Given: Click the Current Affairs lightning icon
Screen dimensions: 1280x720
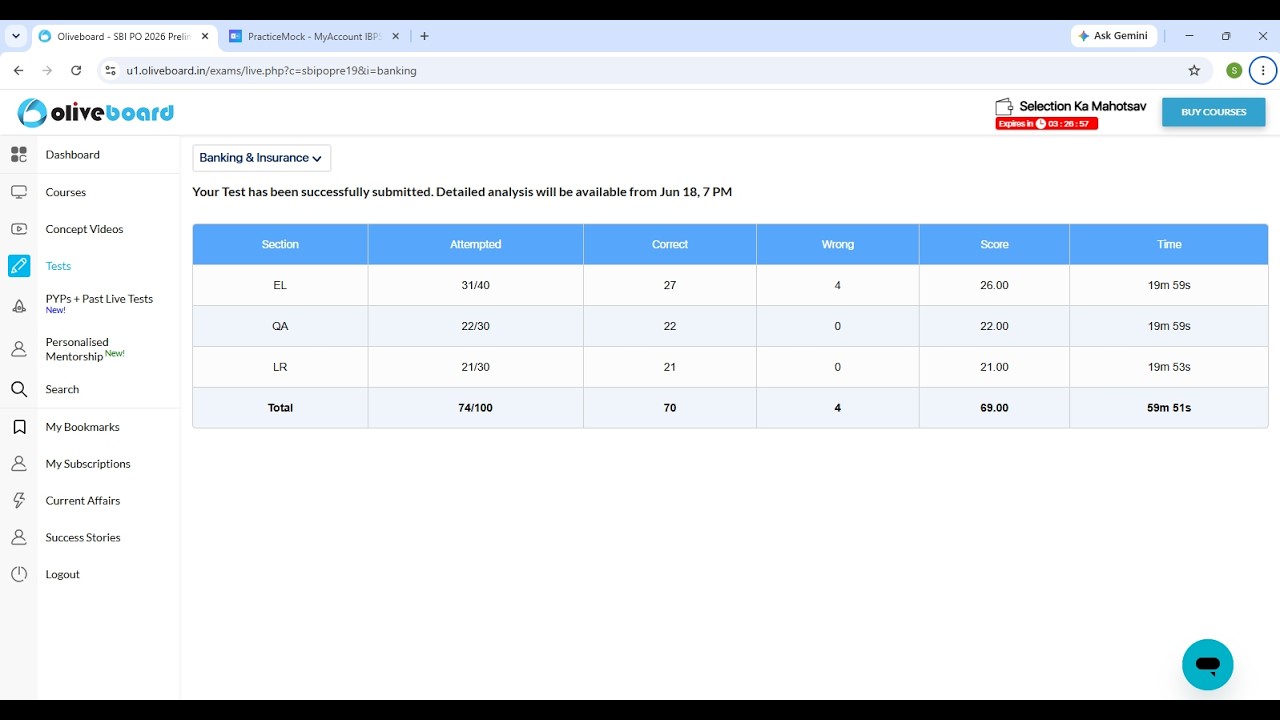Looking at the screenshot, I should click(19, 501).
